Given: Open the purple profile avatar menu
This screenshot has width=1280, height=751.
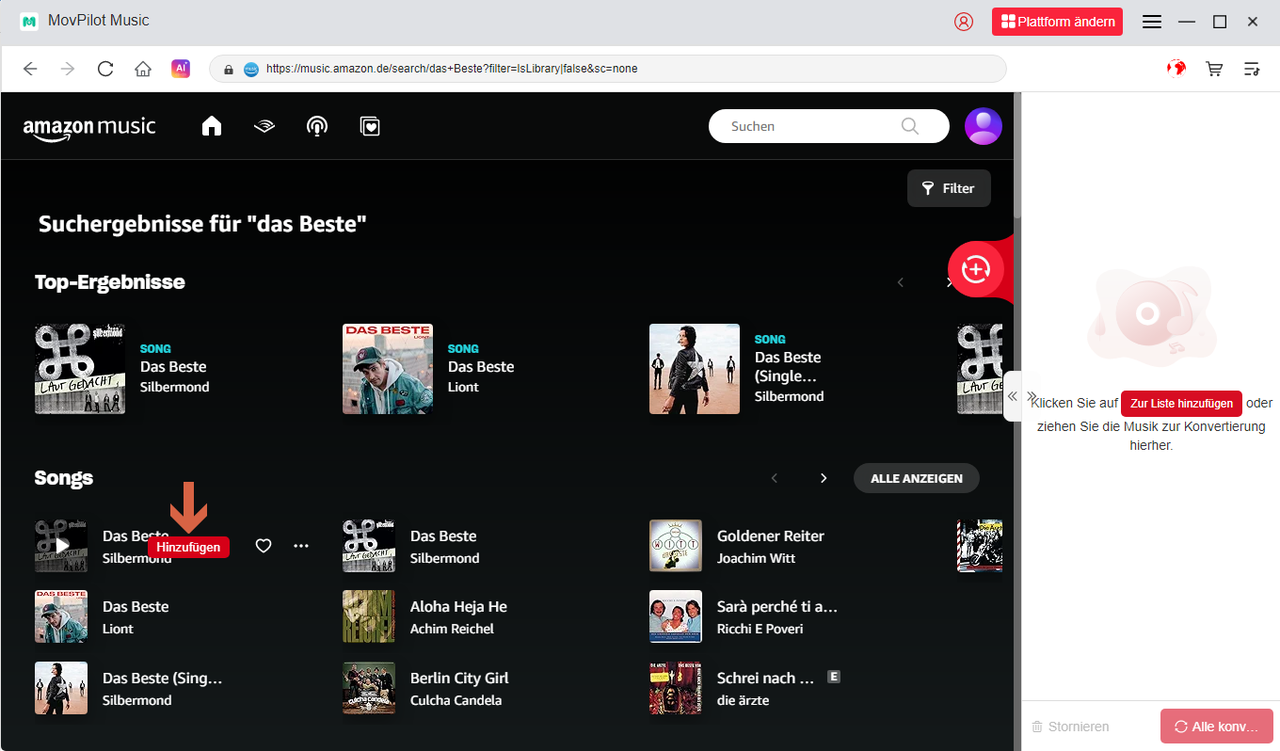Looking at the screenshot, I should point(983,126).
